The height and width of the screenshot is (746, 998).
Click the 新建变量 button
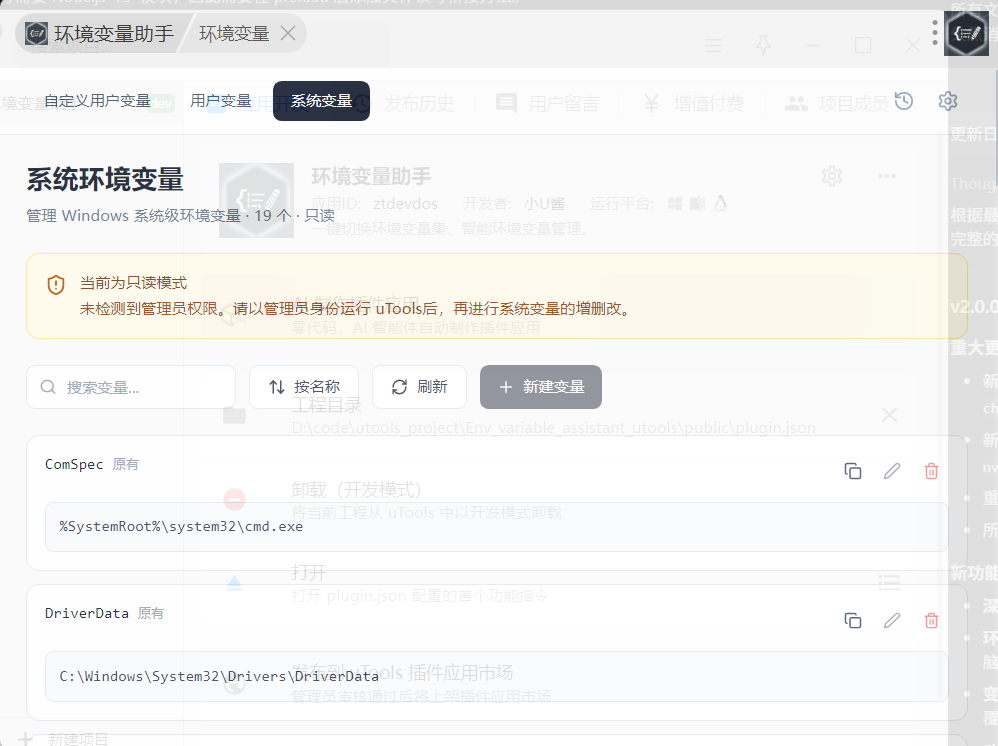pyautogui.click(x=540, y=387)
